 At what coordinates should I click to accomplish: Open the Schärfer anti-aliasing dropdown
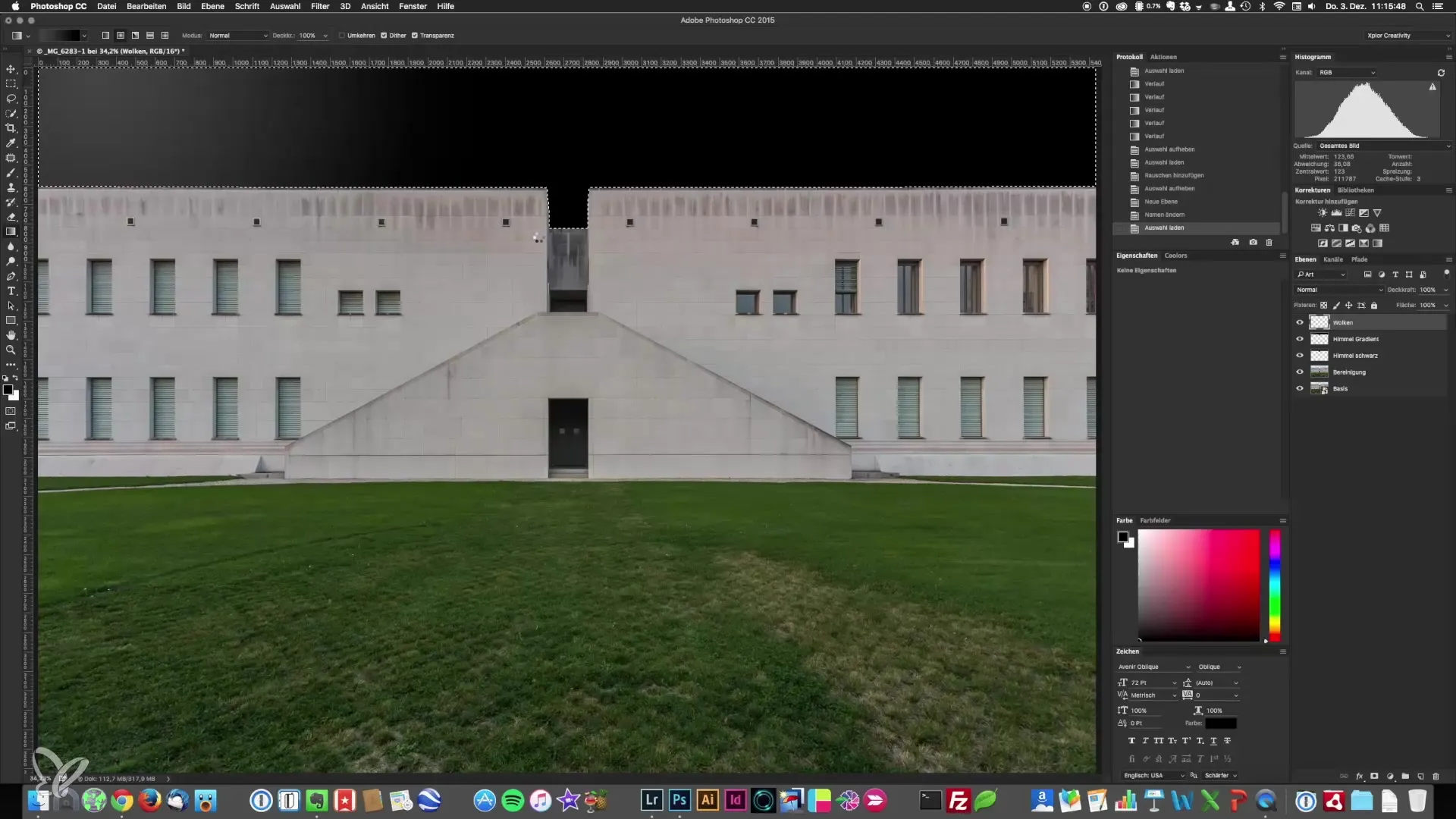point(1221,776)
